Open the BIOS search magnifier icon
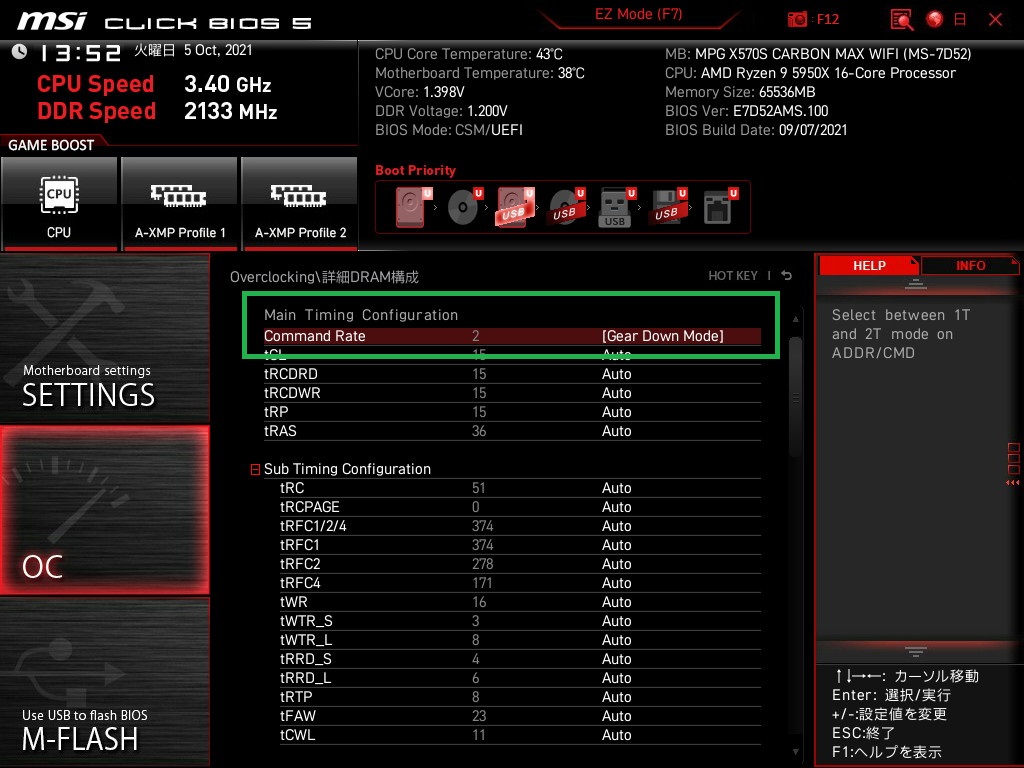 (901, 20)
